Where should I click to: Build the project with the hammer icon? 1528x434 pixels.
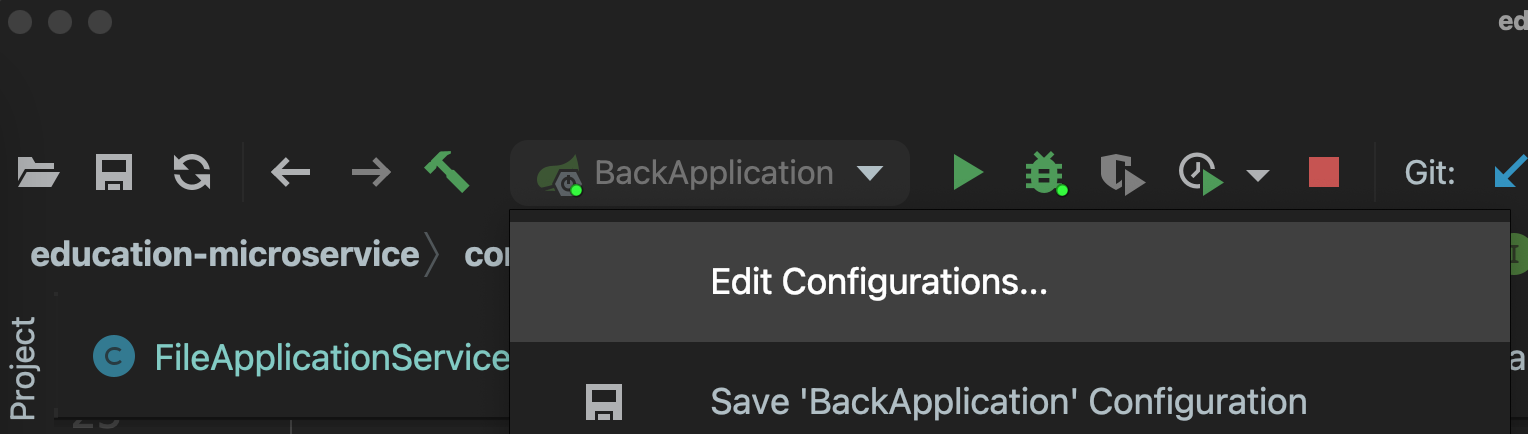click(447, 171)
